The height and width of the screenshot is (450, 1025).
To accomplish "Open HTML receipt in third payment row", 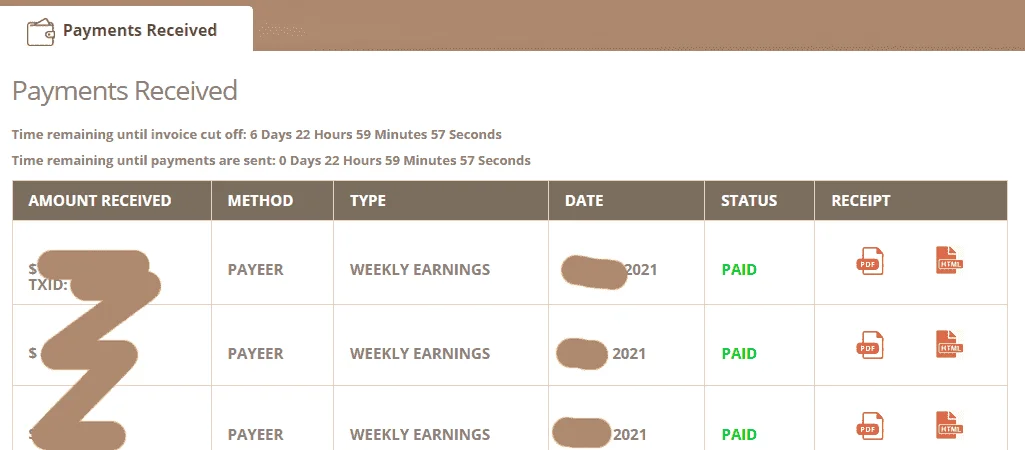I will (950, 424).
